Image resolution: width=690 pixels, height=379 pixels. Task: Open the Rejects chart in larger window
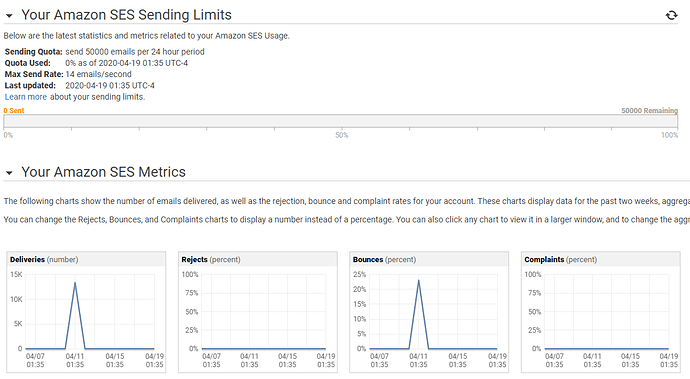[x=258, y=312]
